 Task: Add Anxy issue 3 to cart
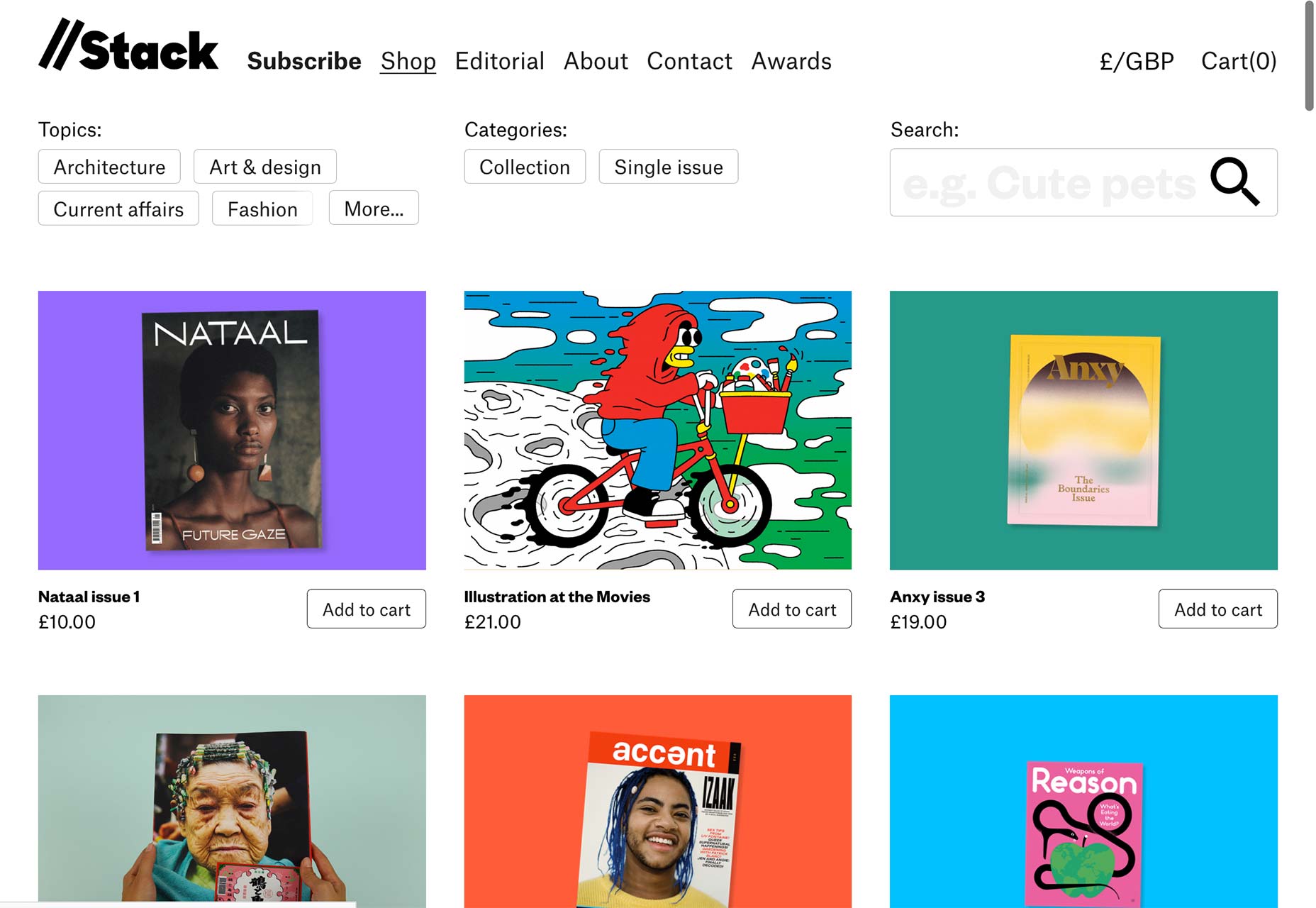pos(1217,609)
